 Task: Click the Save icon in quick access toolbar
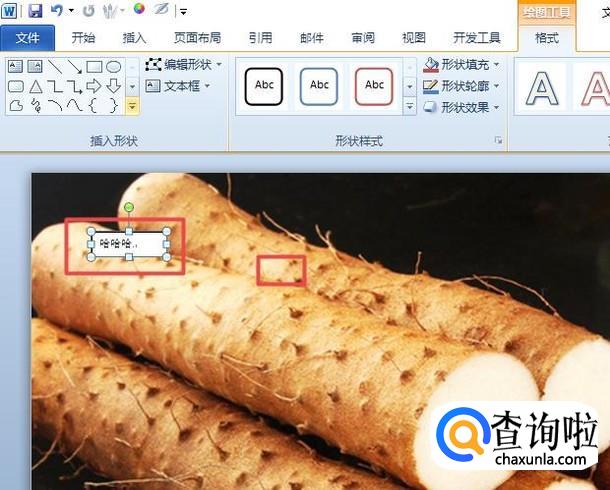click(x=35, y=10)
